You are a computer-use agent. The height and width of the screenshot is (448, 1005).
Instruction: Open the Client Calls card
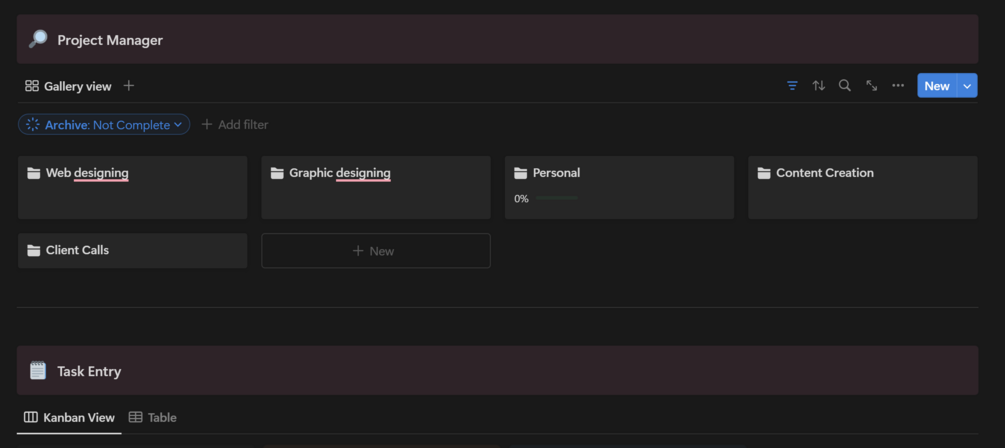133,251
